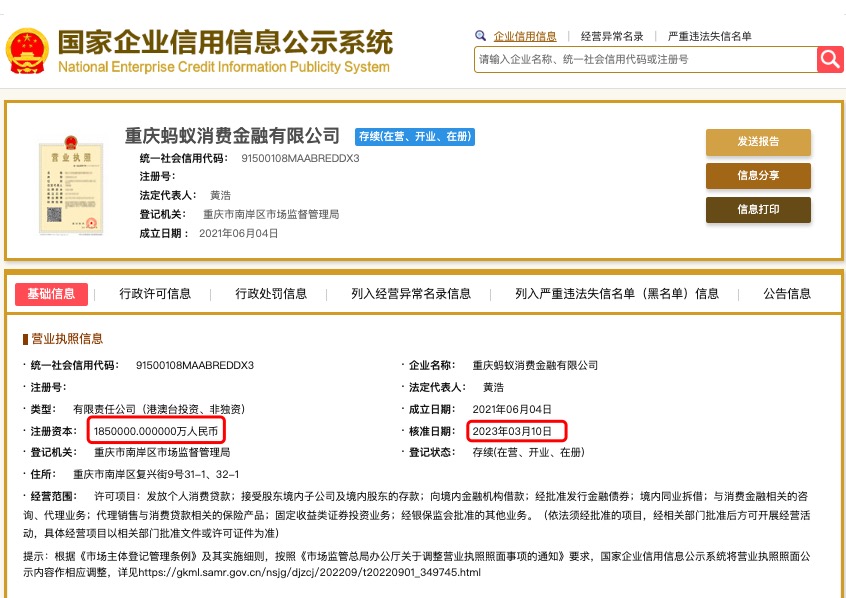Image resolution: width=846 pixels, height=598 pixels.
Task: Choose the 严重违法失信名单 search category
Action: coord(710,36)
